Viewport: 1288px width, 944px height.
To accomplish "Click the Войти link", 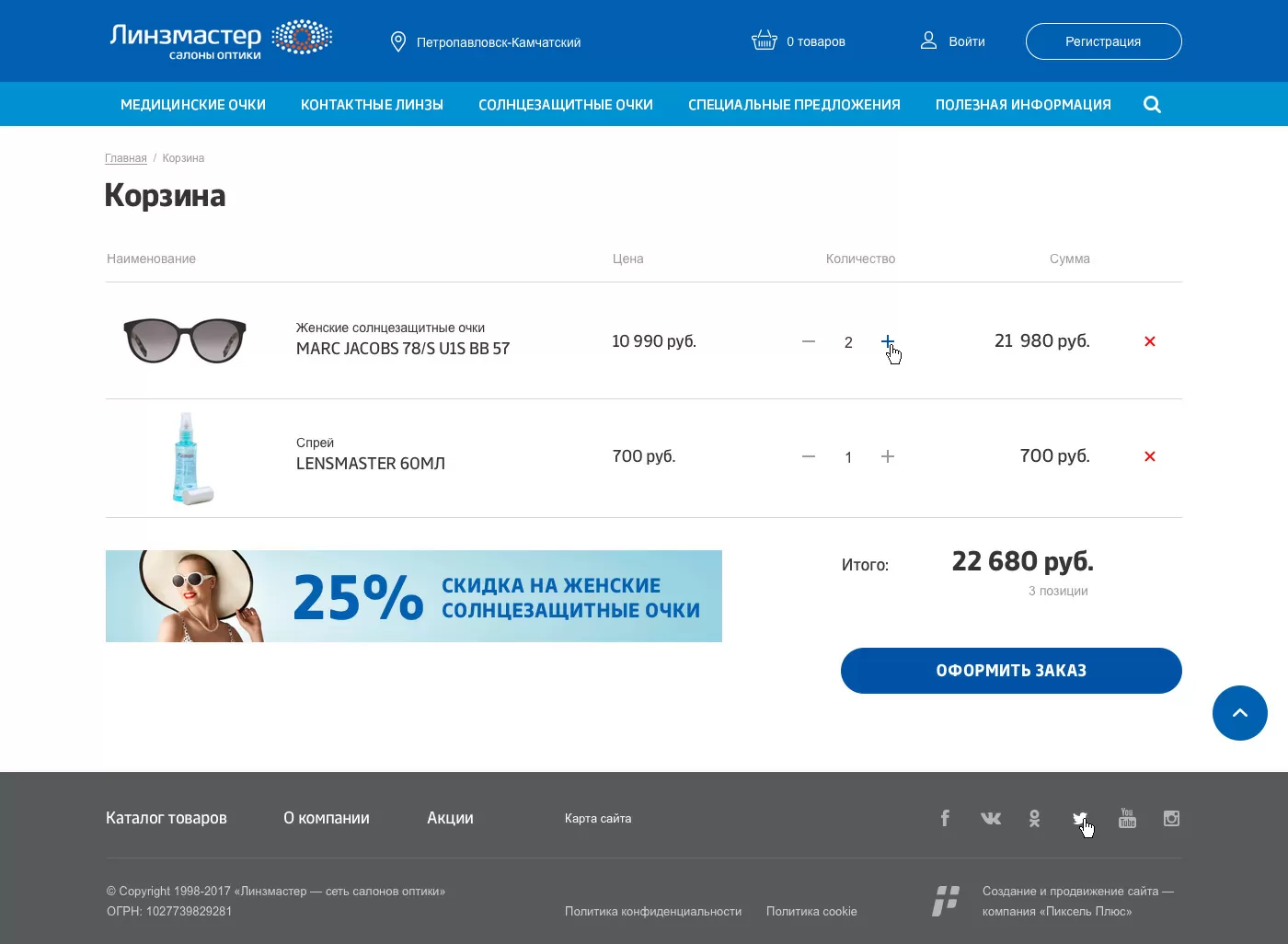I will (966, 41).
